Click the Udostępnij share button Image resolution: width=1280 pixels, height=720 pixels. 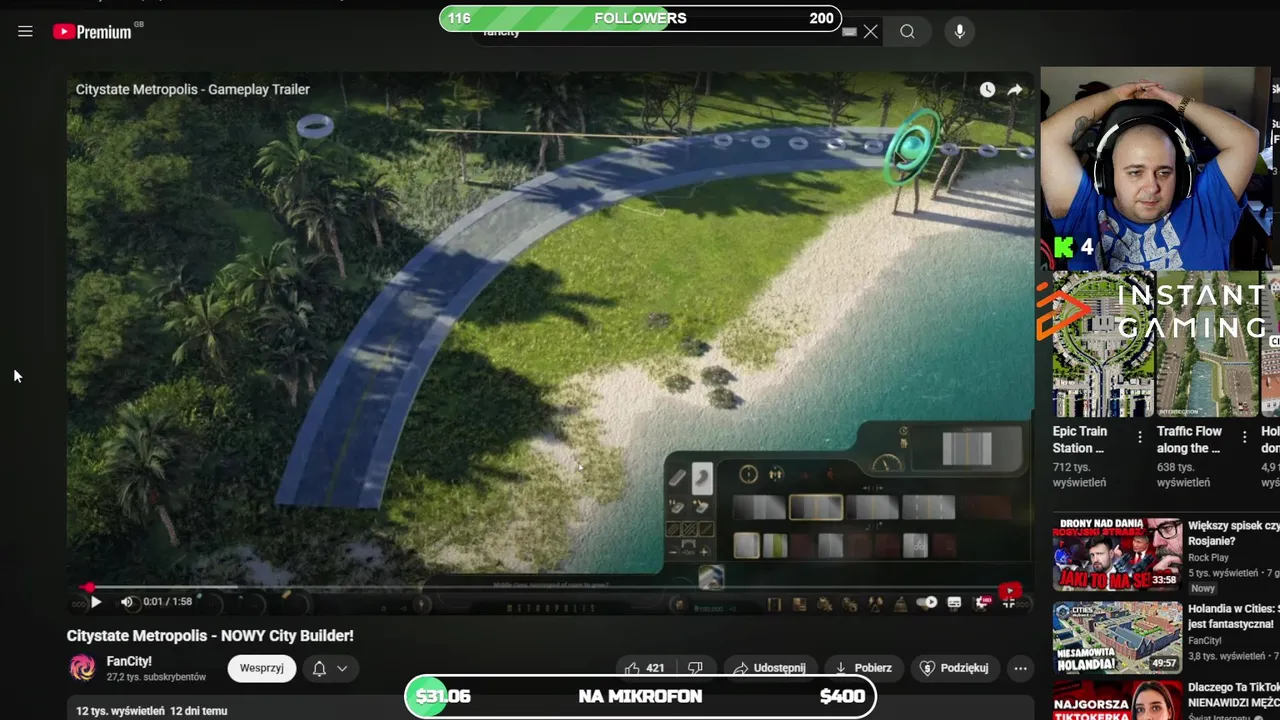point(769,668)
